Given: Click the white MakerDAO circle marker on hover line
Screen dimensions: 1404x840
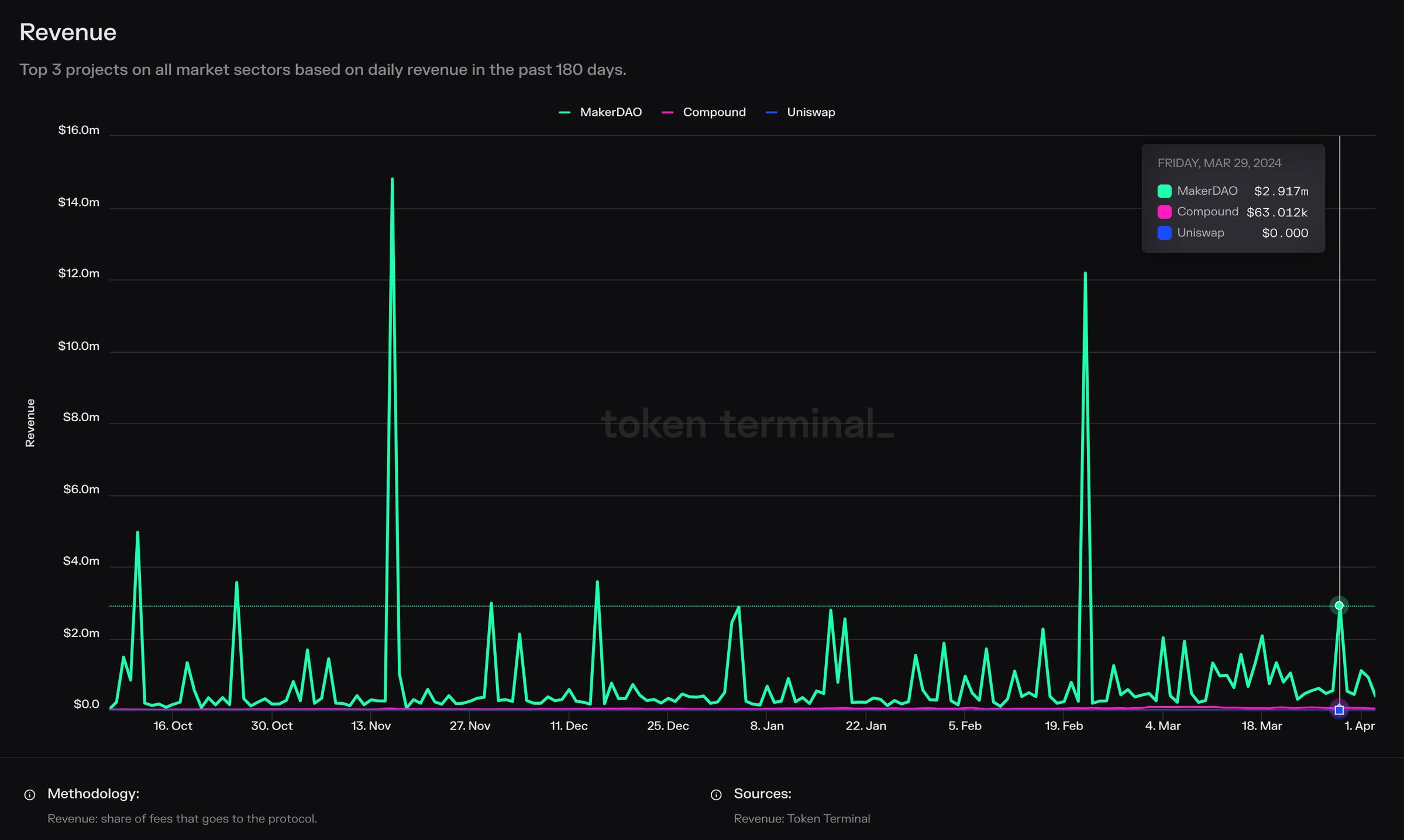Looking at the screenshot, I should click(1339, 605).
